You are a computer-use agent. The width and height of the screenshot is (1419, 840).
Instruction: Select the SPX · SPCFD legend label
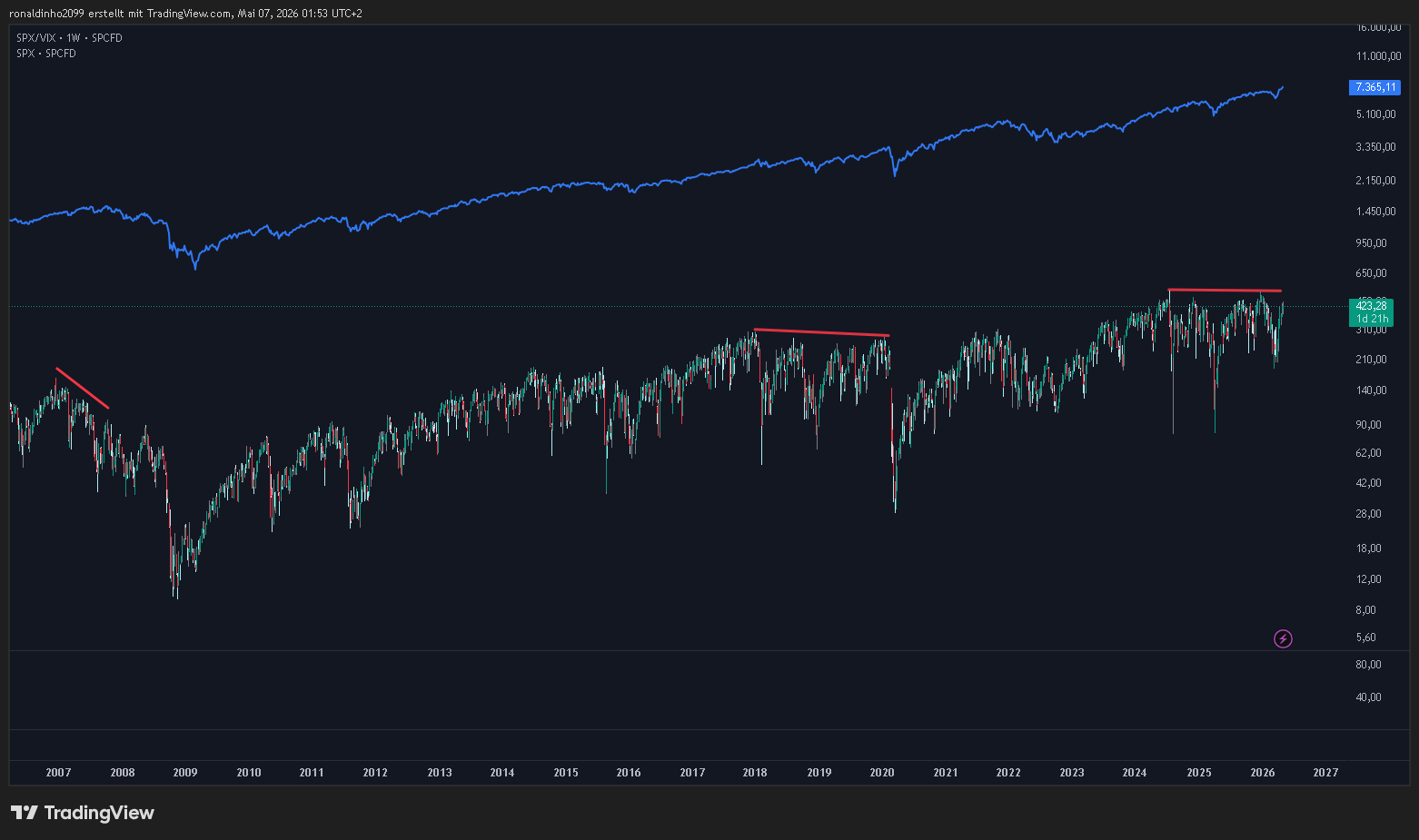[46, 54]
